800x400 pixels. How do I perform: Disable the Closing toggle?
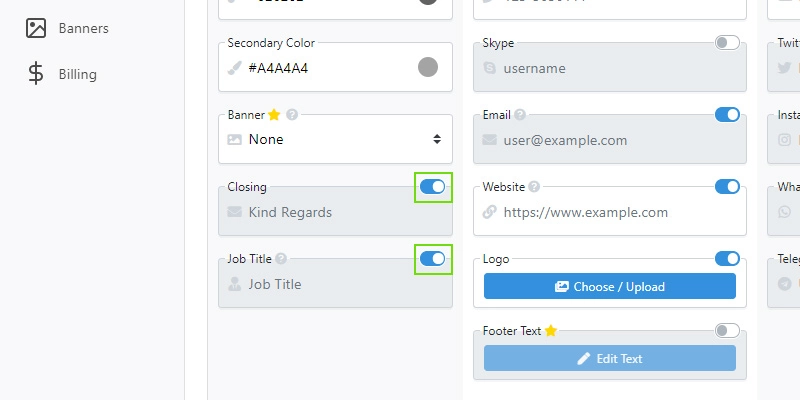433,187
